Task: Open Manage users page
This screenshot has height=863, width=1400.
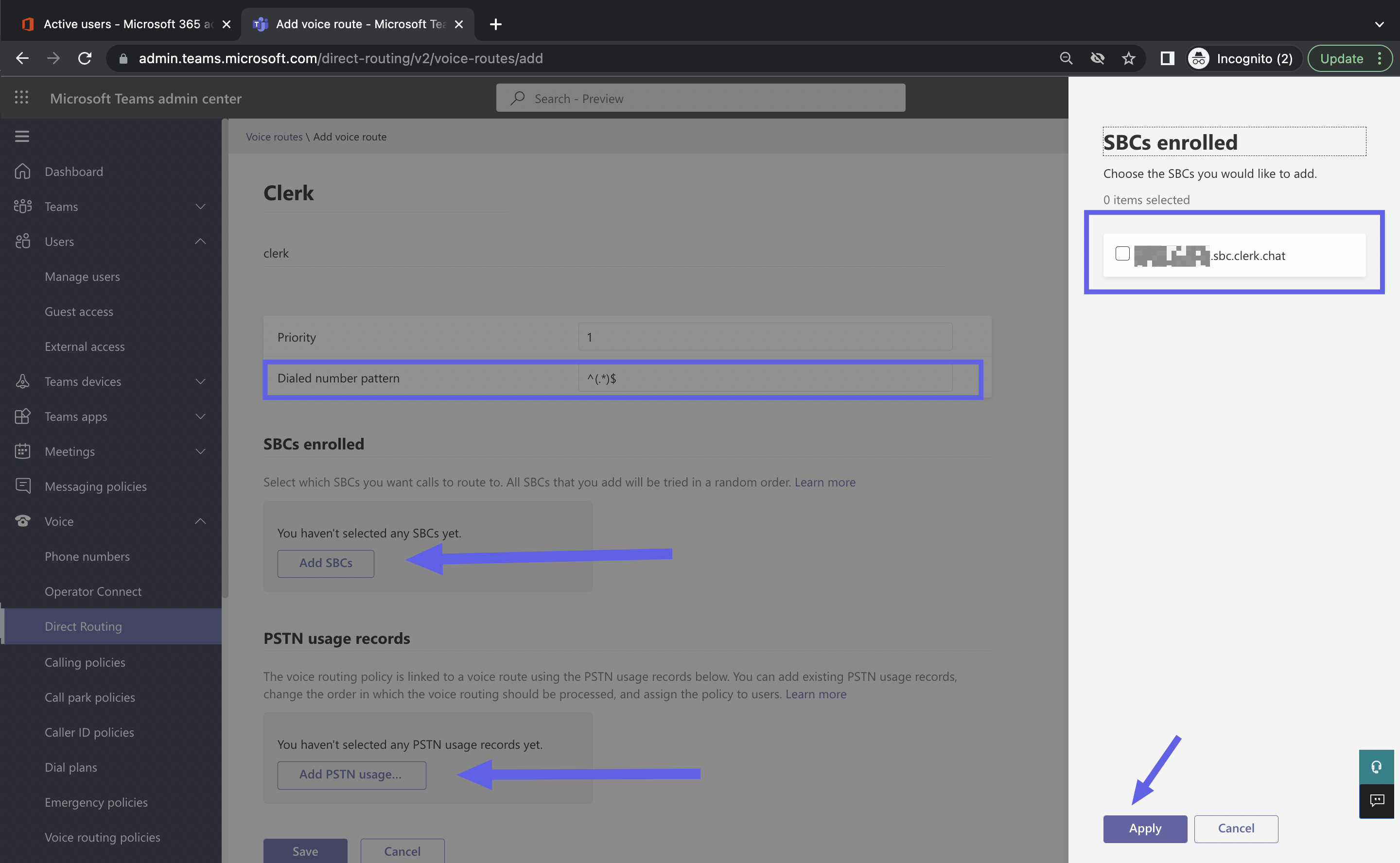Action: pyautogui.click(x=82, y=276)
